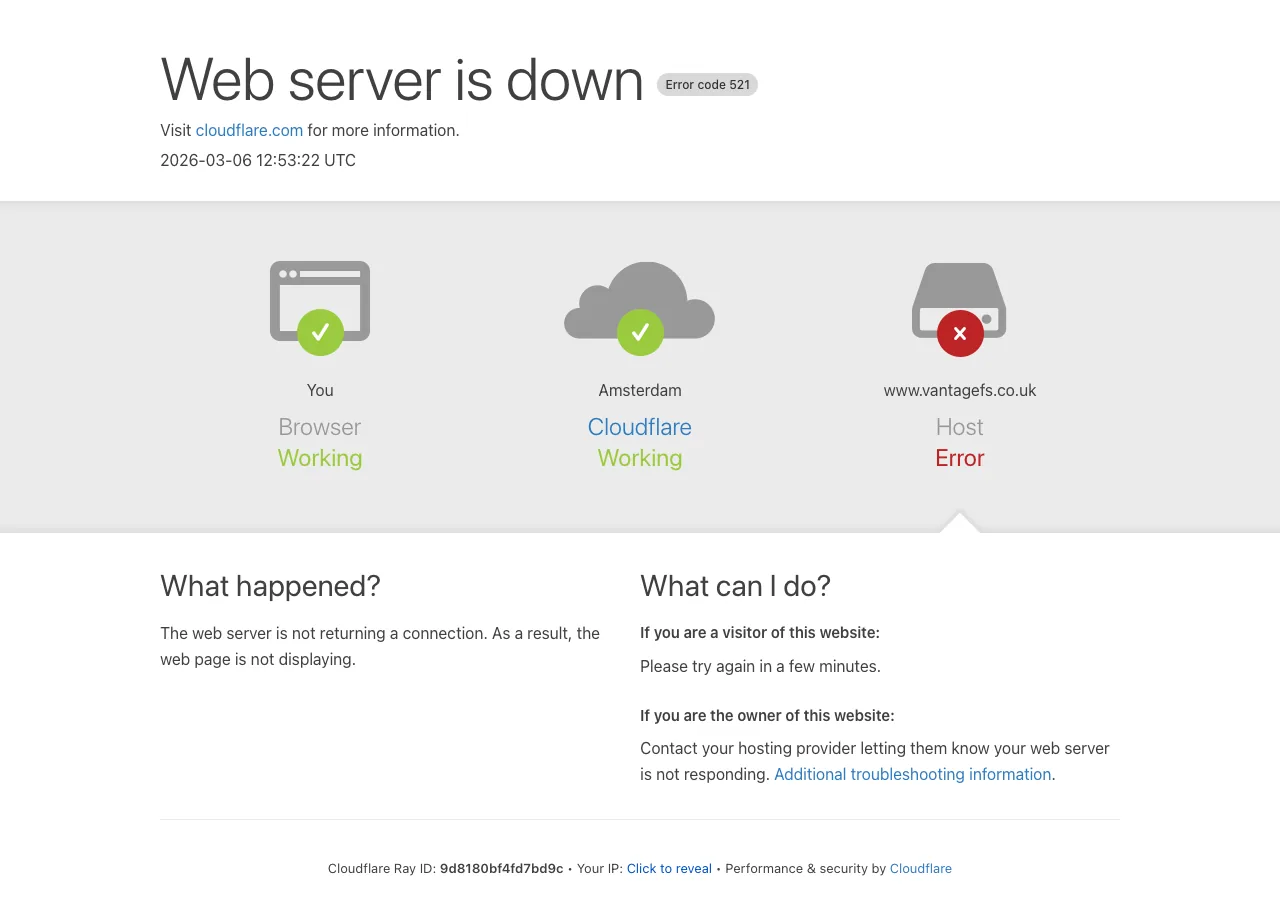Image resolution: width=1280 pixels, height=900 pixels.
Task: Click the What can I do? heading
Action: click(x=735, y=586)
